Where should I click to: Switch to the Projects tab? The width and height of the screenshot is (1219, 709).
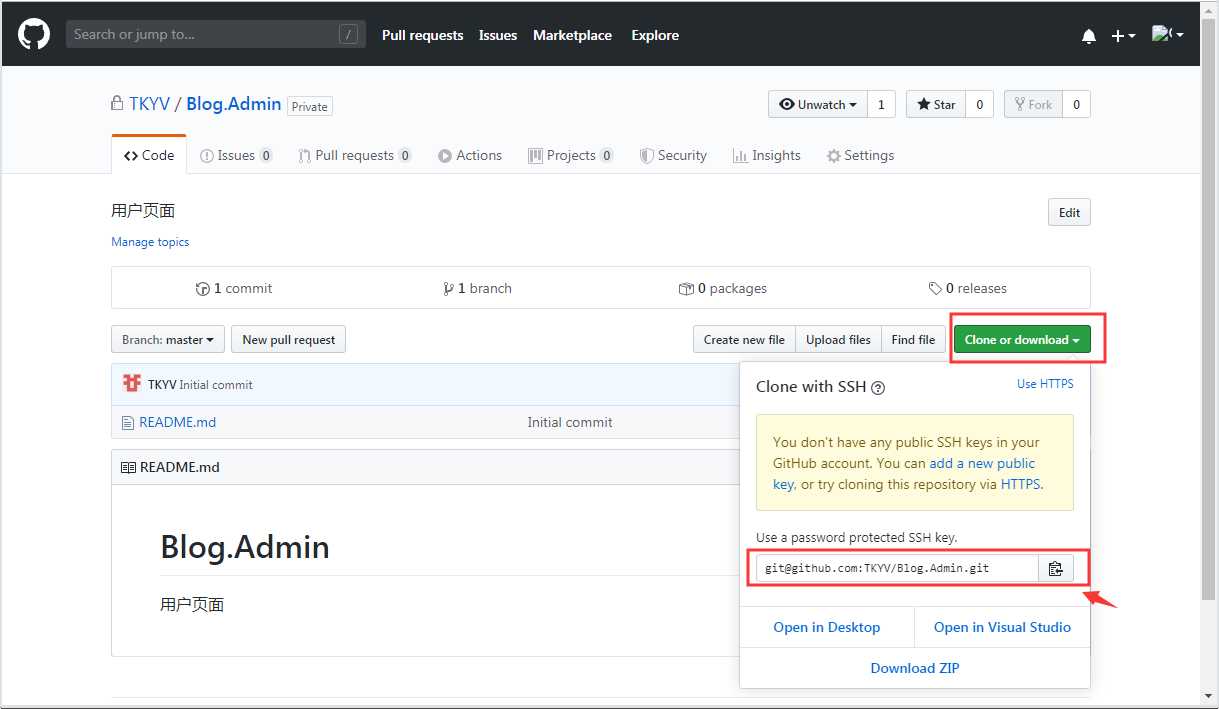pos(571,155)
